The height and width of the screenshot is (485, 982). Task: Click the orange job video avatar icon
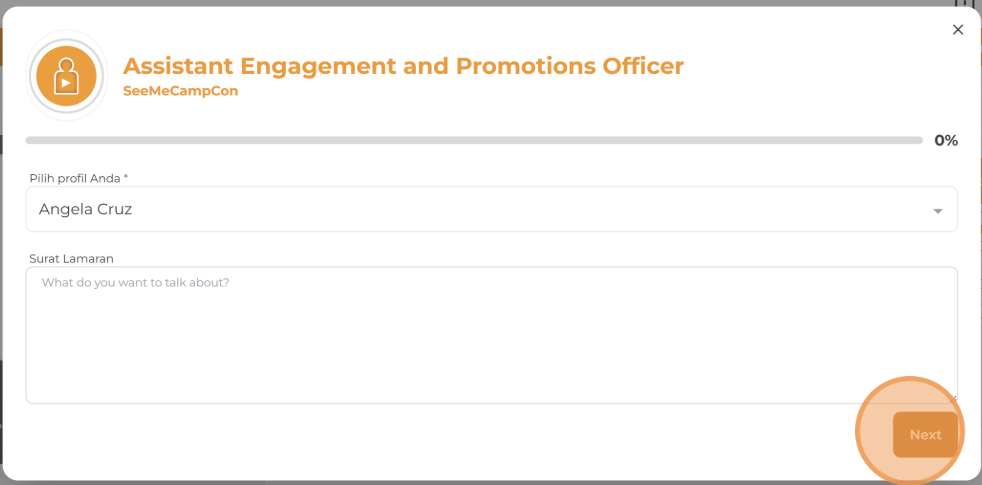[66, 76]
